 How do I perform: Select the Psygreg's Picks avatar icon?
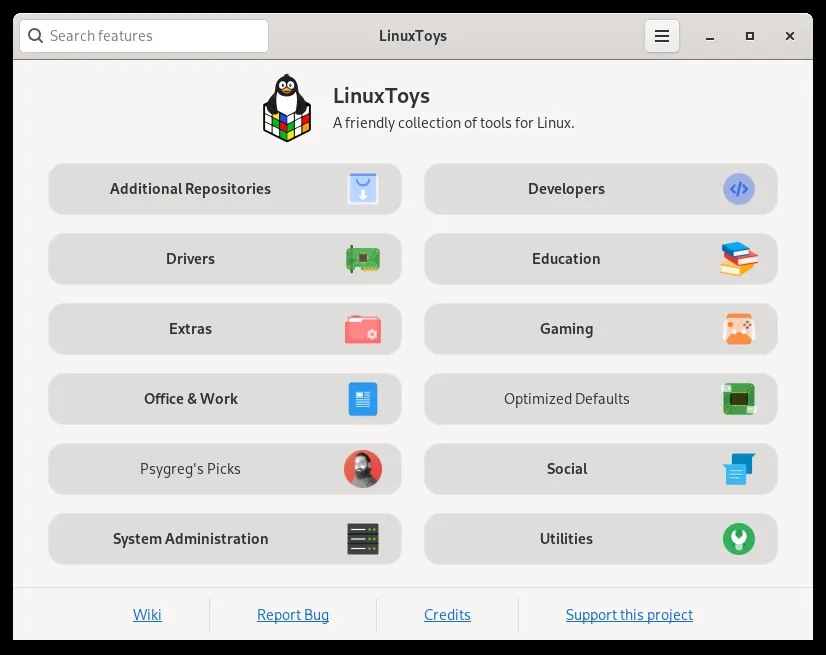click(x=364, y=468)
